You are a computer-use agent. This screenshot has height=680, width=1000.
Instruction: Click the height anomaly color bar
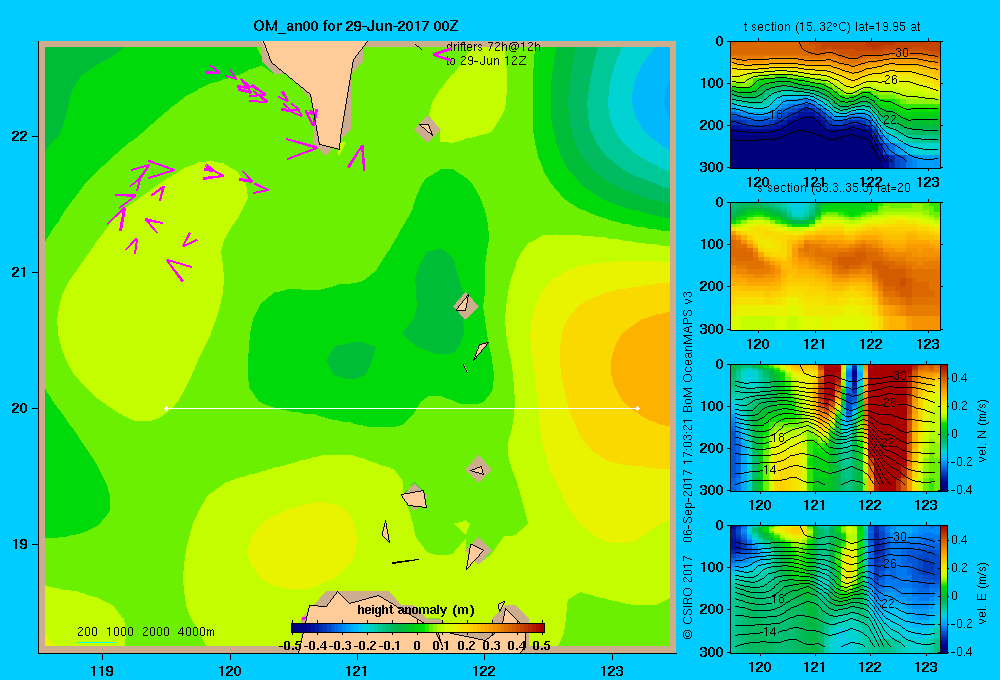point(418,628)
